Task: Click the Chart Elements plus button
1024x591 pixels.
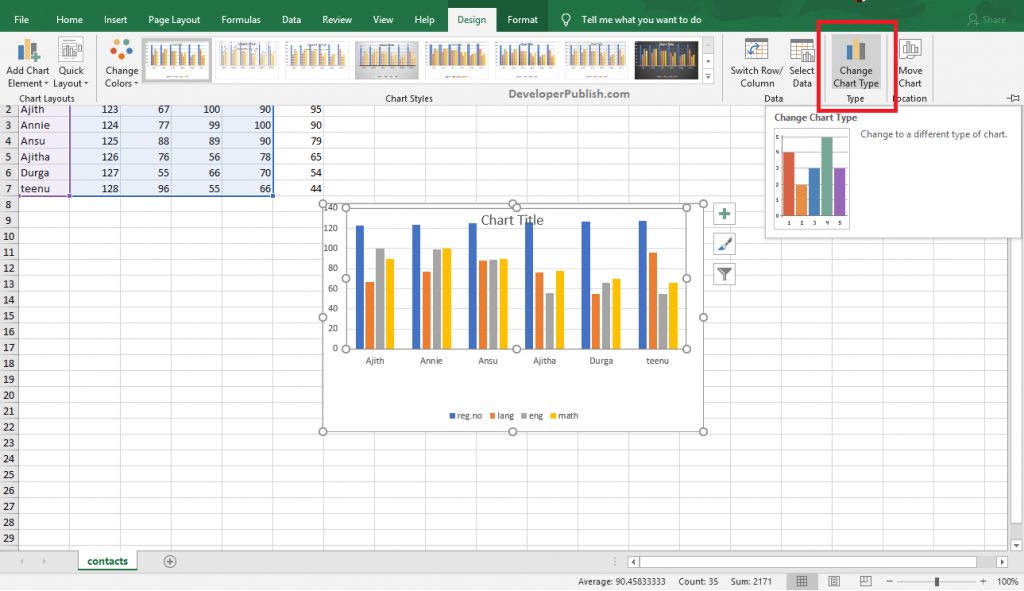Action: 723,213
